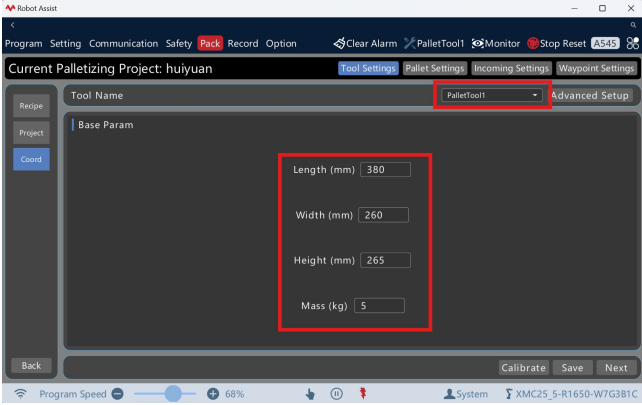Open the Record menu
642x405 pixels.
(x=243, y=43)
